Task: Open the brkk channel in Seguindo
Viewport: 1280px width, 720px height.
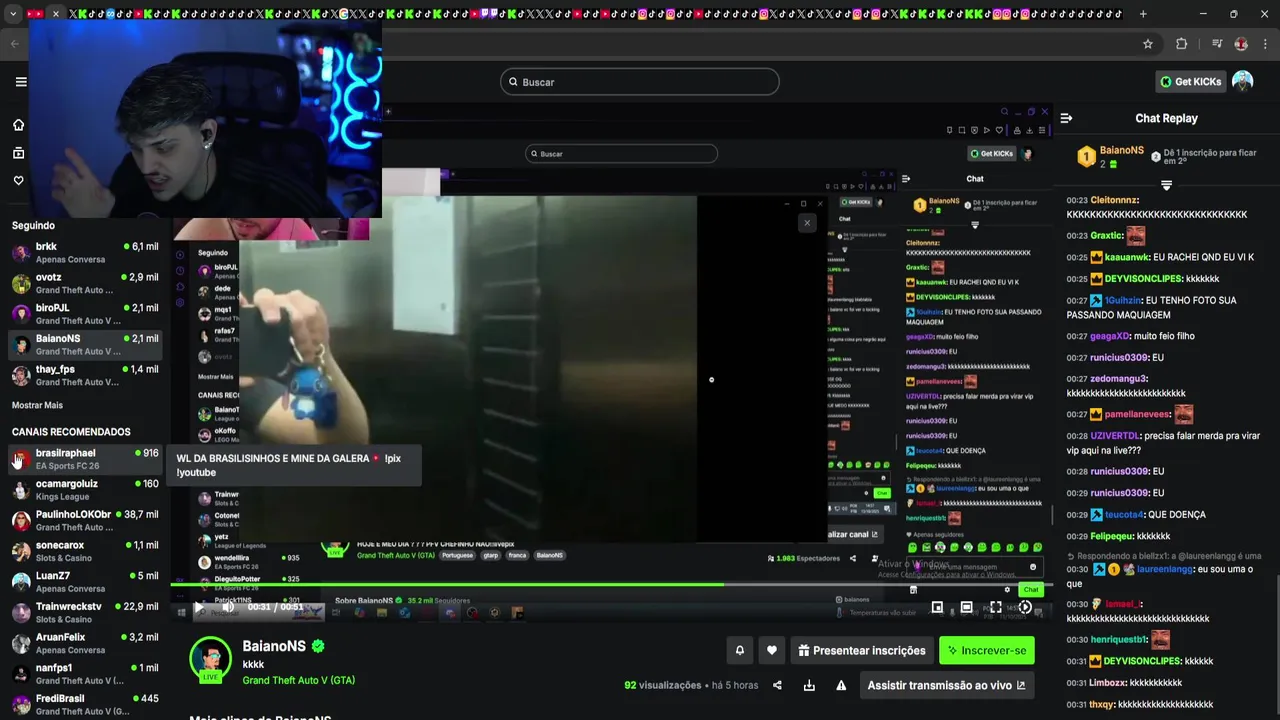Action: (85, 252)
